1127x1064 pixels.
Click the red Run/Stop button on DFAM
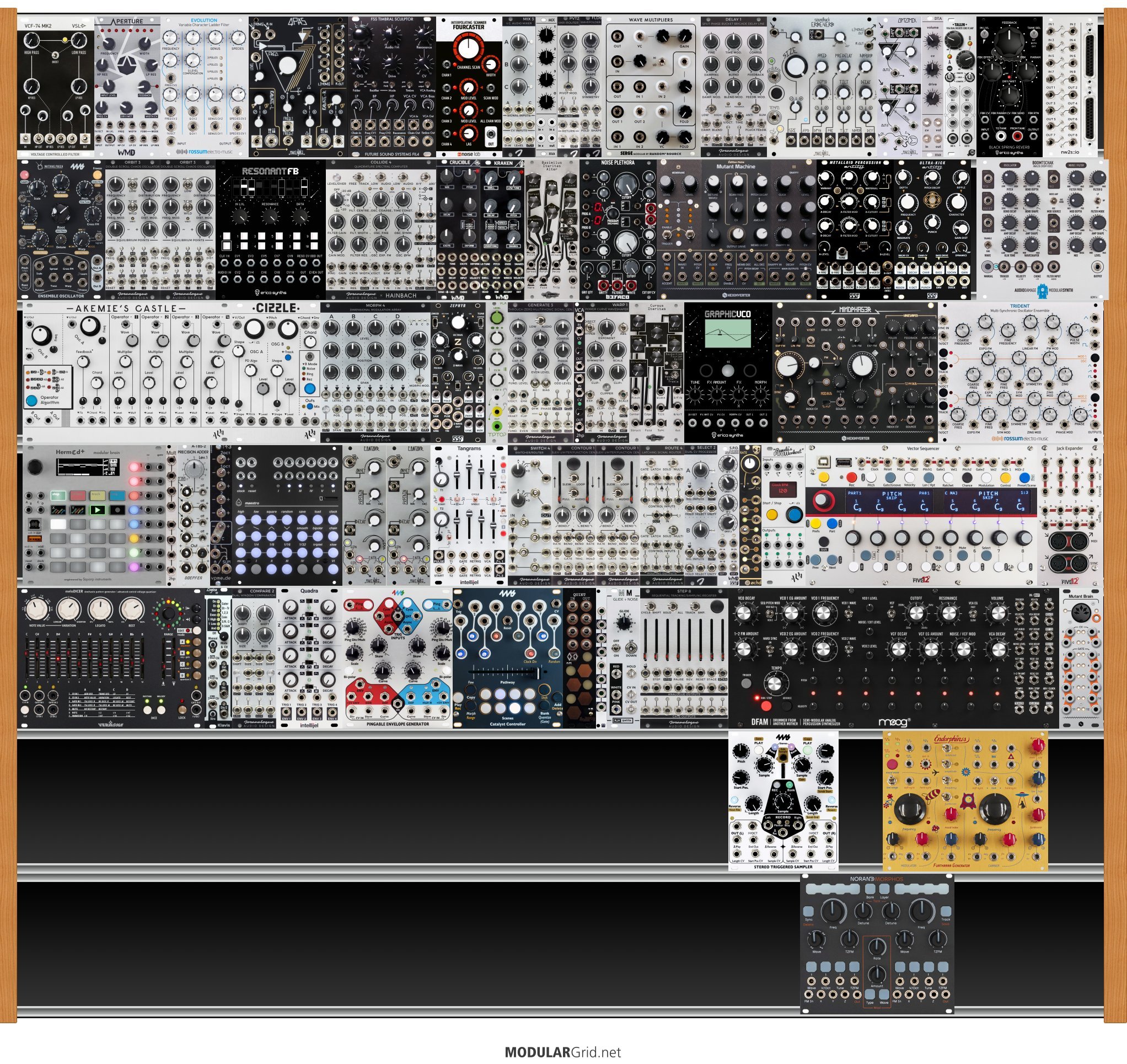[766, 705]
